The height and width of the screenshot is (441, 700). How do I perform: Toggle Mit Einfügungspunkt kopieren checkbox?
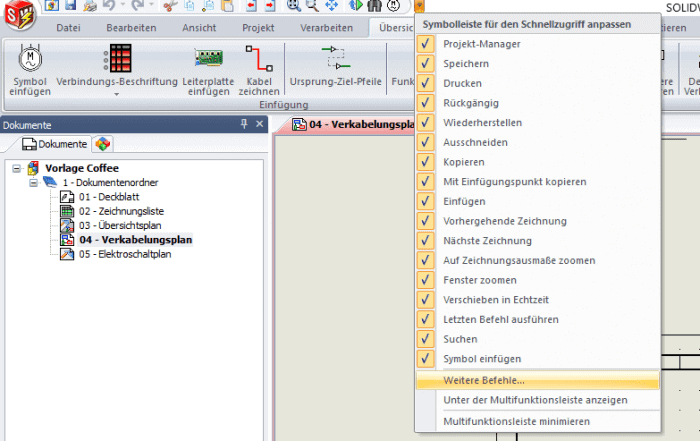point(425,181)
